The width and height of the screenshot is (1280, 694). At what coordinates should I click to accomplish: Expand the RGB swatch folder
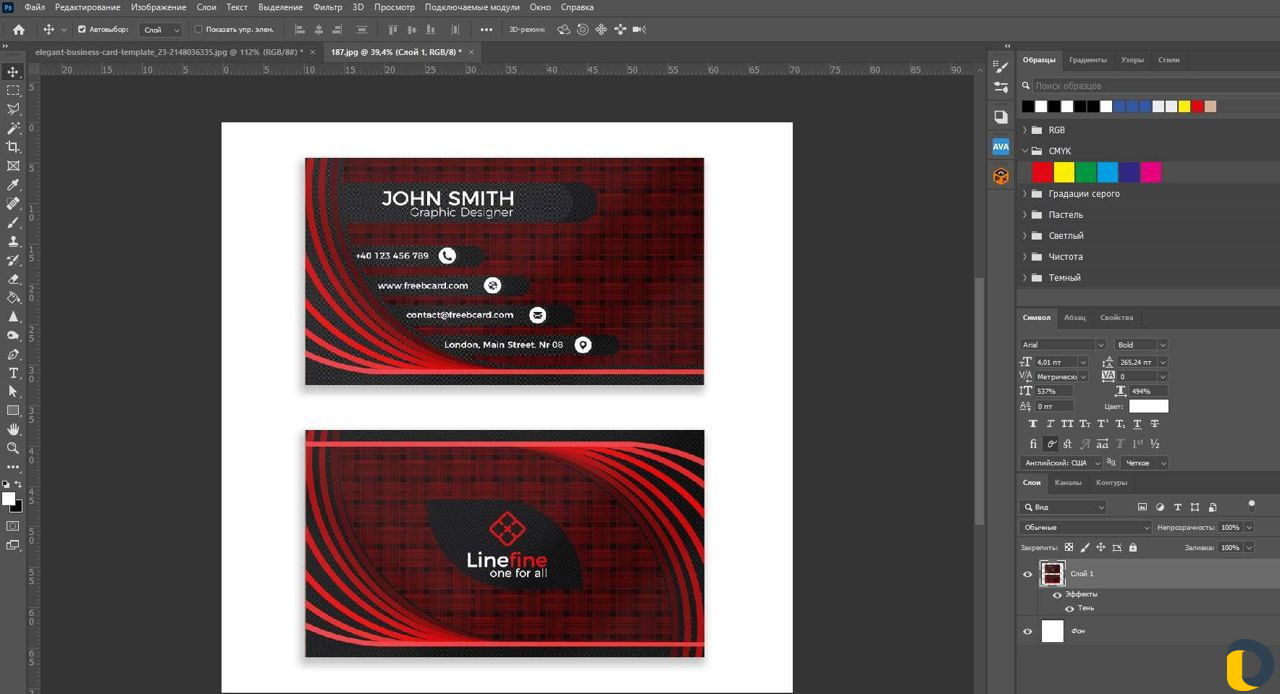(x=1025, y=130)
